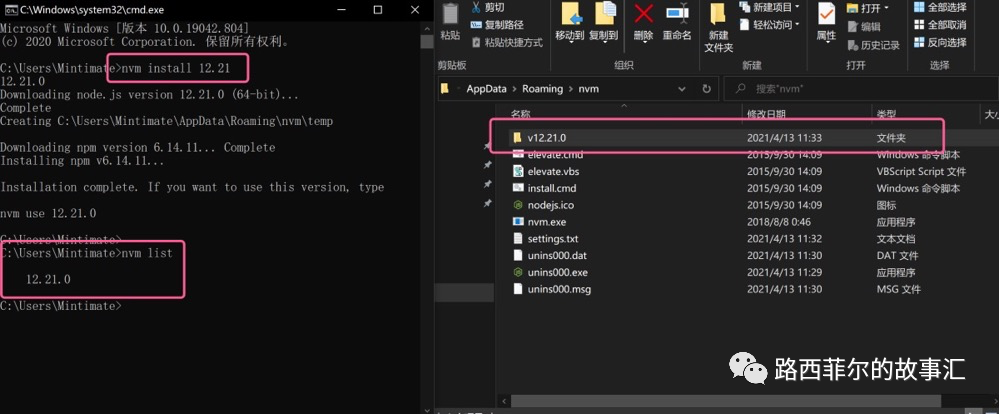Select Copy path in the ribbon
Viewport: 999px width, 414px height.
tap(496, 25)
